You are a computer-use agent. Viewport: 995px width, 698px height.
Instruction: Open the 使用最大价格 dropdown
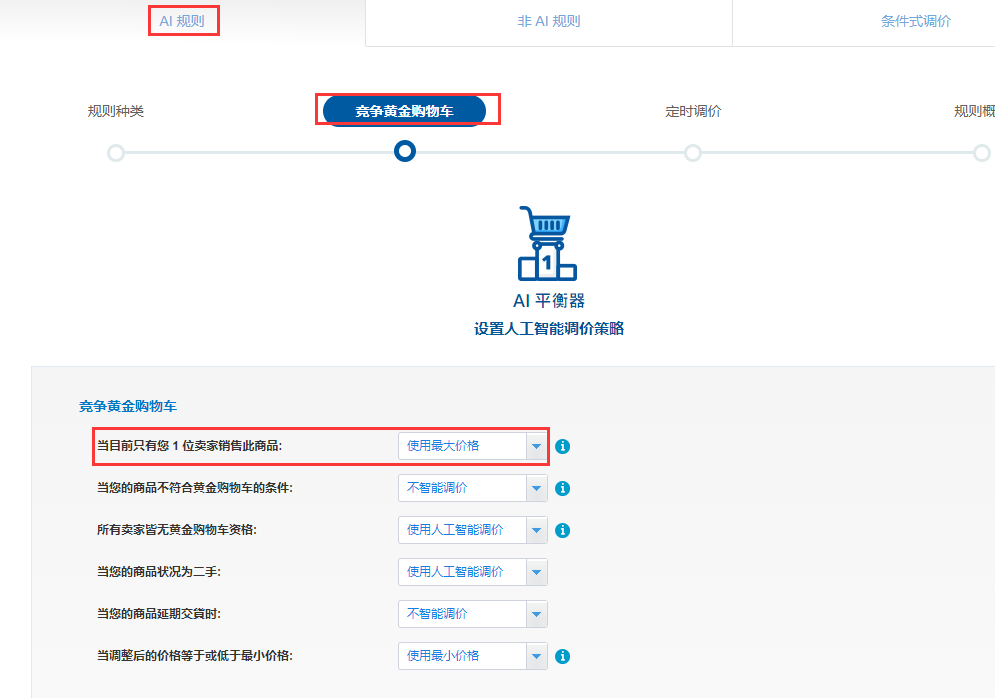point(473,446)
